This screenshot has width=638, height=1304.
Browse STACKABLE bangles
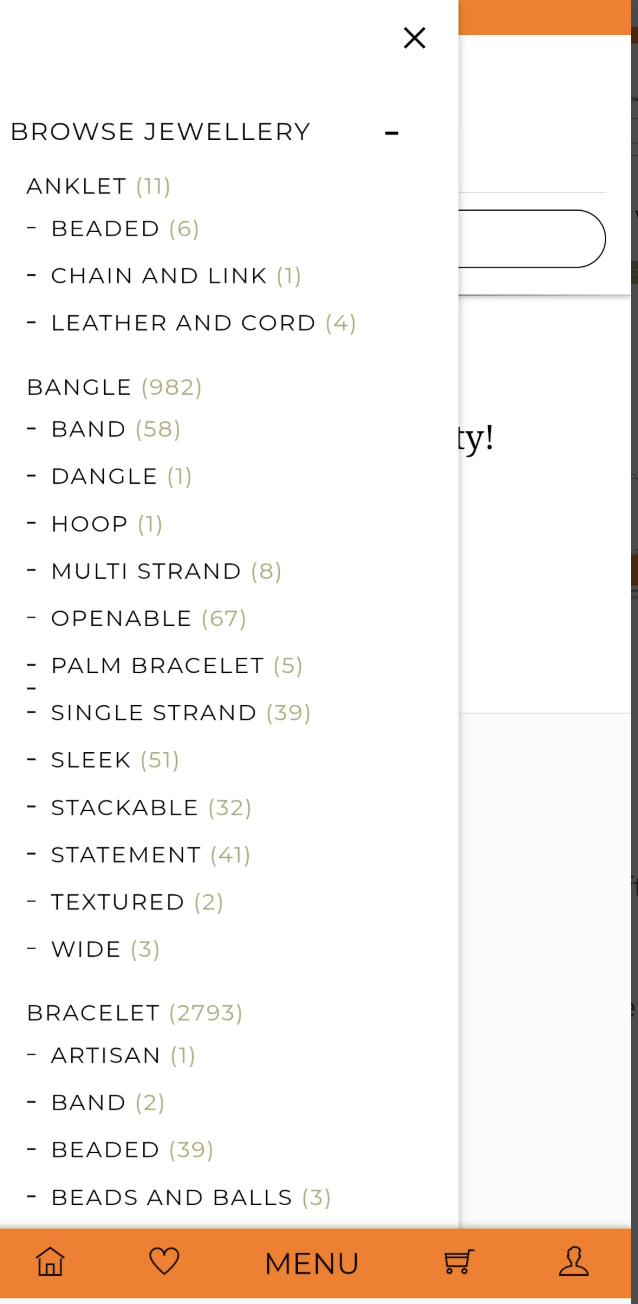[124, 807]
